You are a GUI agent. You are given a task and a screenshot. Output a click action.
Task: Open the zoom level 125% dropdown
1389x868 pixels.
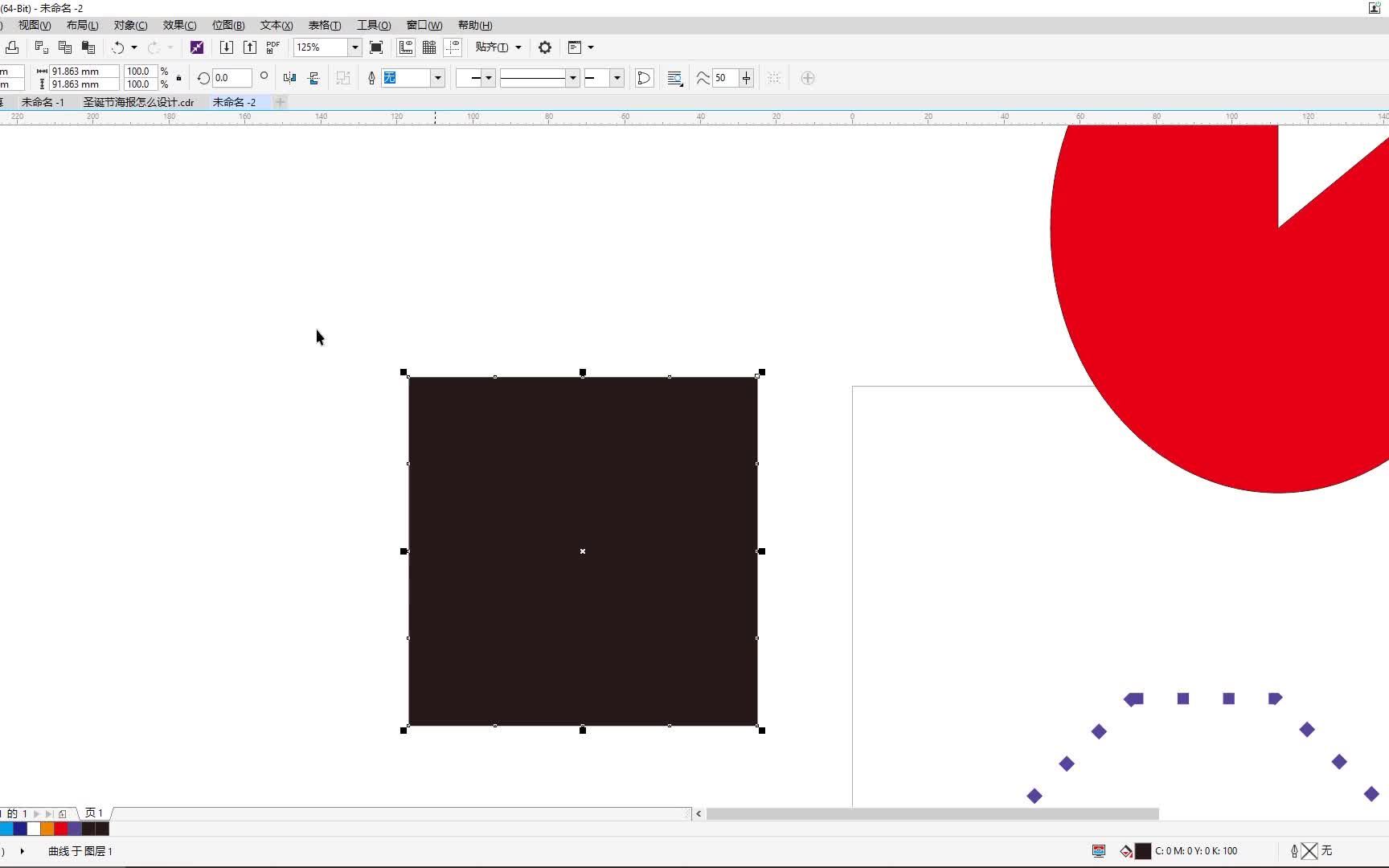pyautogui.click(x=354, y=47)
